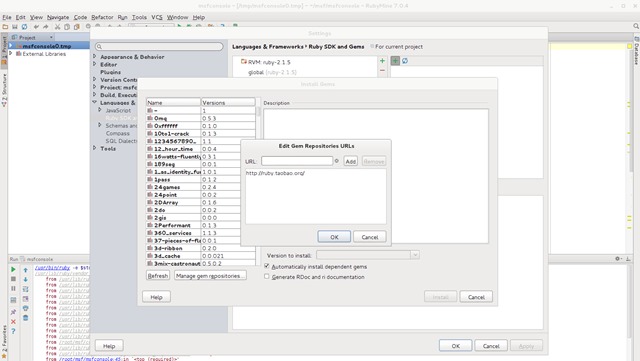Click the green plus add SDK icon

click(x=382, y=61)
